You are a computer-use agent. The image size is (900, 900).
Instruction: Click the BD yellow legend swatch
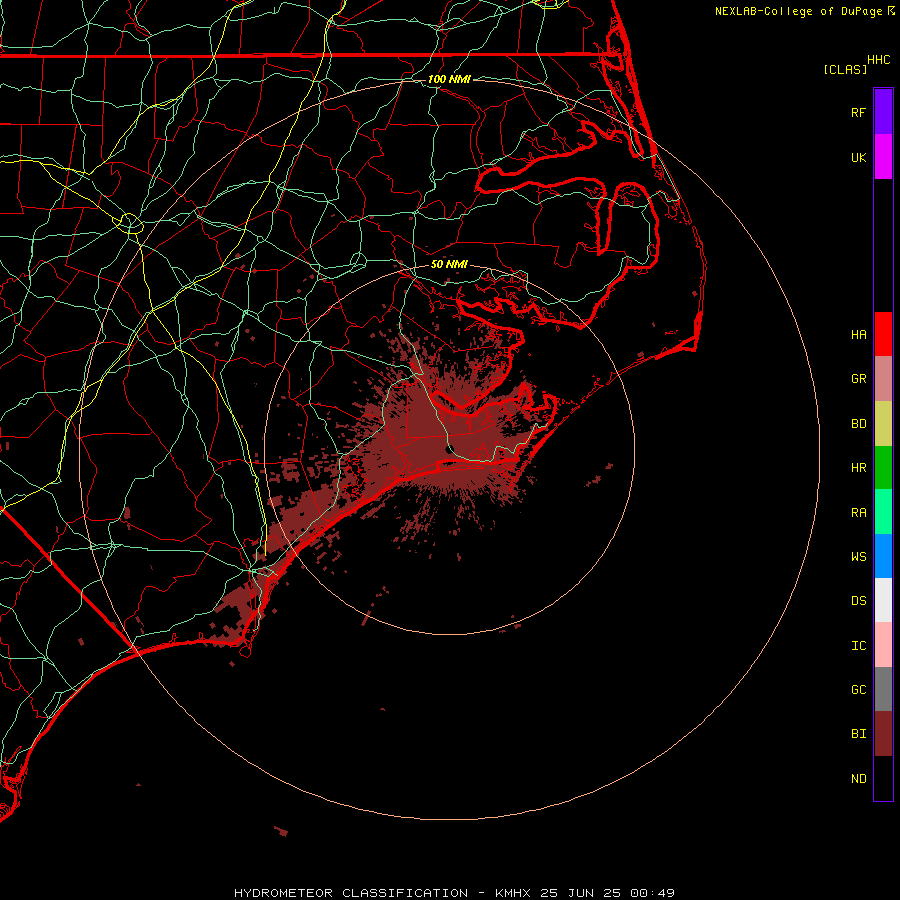883,424
